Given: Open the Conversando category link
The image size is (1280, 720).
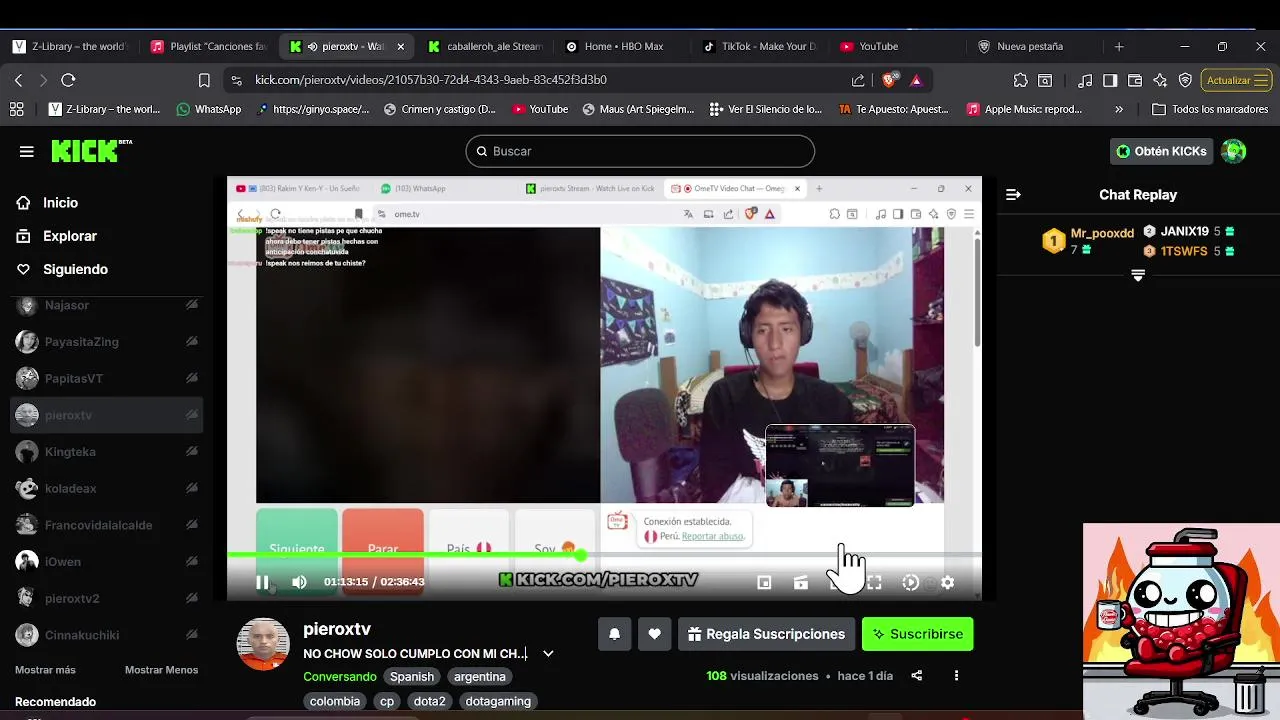Looking at the screenshot, I should click(x=340, y=676).
